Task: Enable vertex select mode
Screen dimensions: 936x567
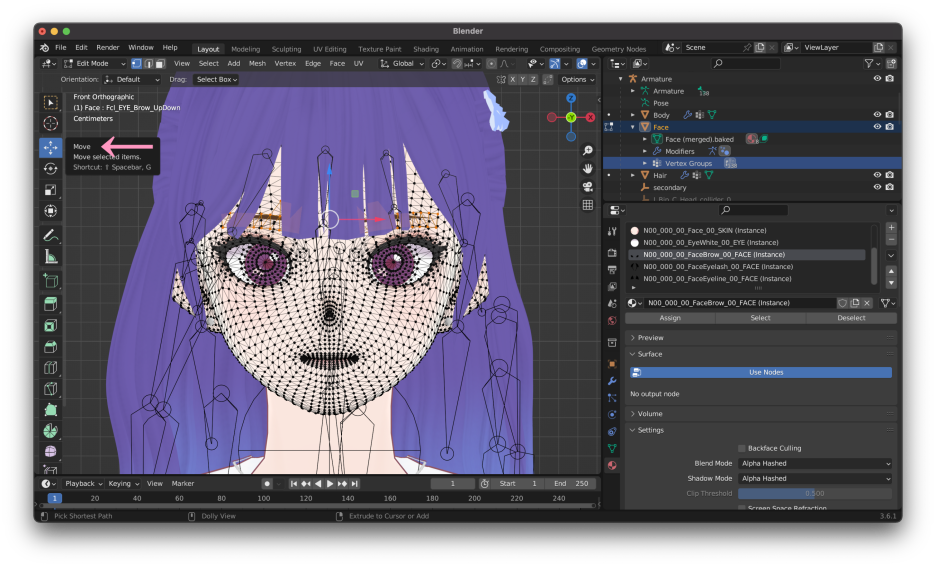Action: [137, 64]
